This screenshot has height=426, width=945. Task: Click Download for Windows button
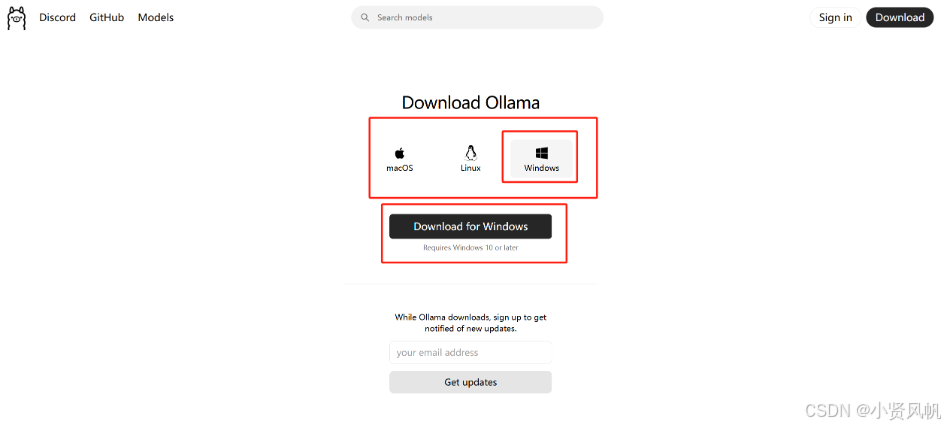tap(470, 227)
